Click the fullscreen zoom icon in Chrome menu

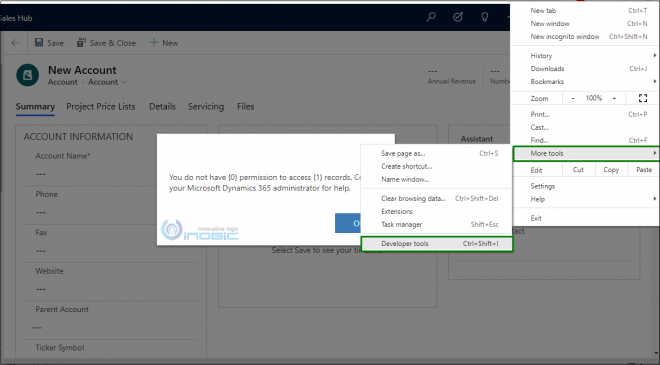(x=643, y=98)
